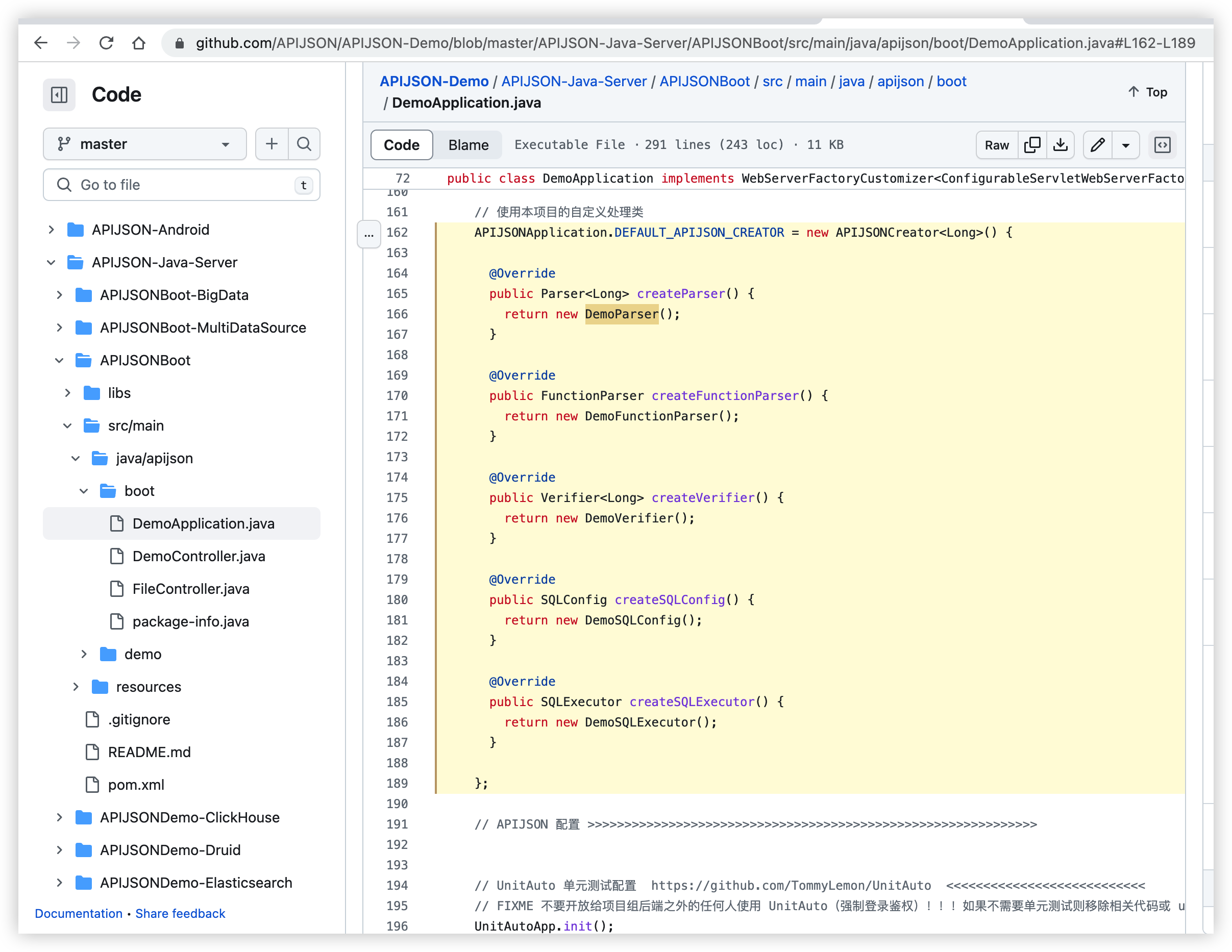The height and width of the screenshot is (952, 1232).
Task: Download the raw file
Action: 1061,145
